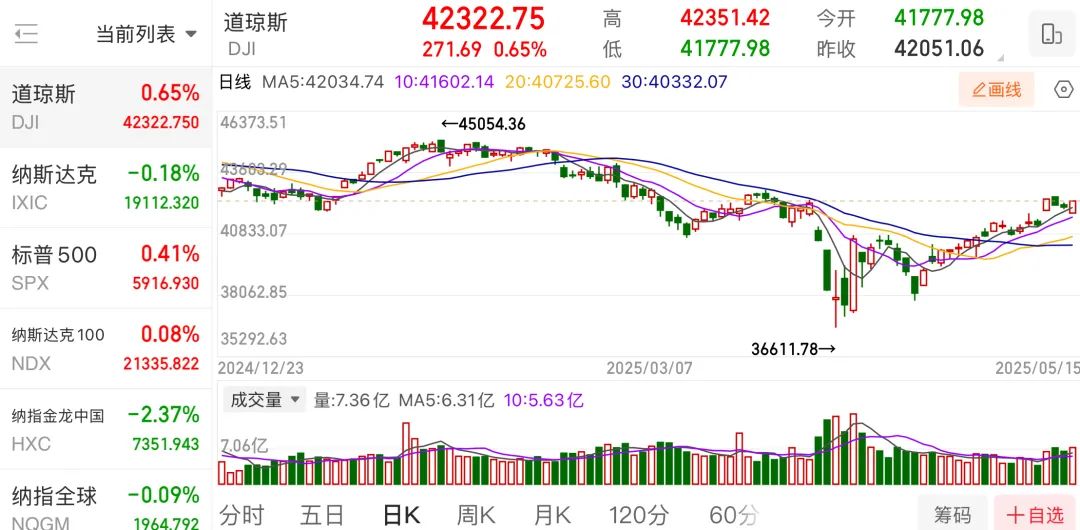Screen dimensions: 1080x530
Task: Click the 35292.63 price axis label
Action: point(253,339)
